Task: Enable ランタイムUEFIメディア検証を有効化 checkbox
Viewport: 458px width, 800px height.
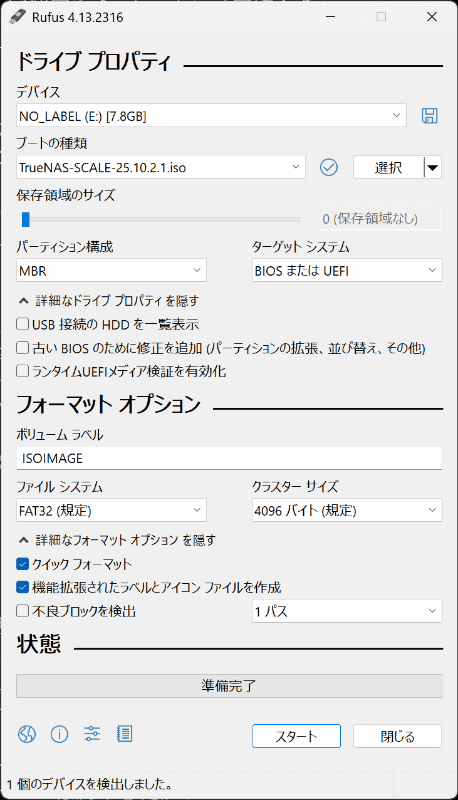Action: click(22, 371)
